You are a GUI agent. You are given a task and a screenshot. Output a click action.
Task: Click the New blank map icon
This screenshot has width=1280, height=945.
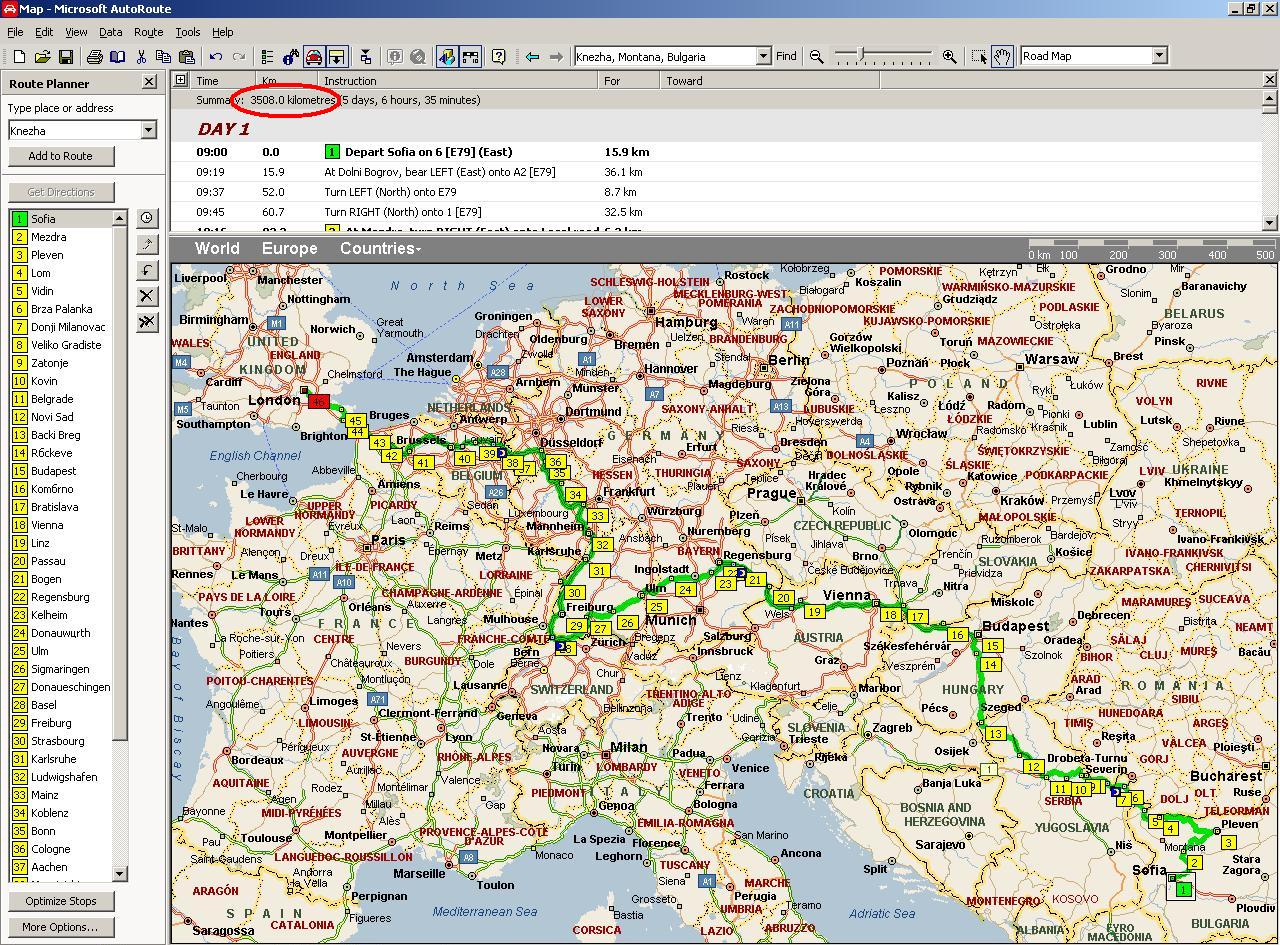[x=19, y=57]
